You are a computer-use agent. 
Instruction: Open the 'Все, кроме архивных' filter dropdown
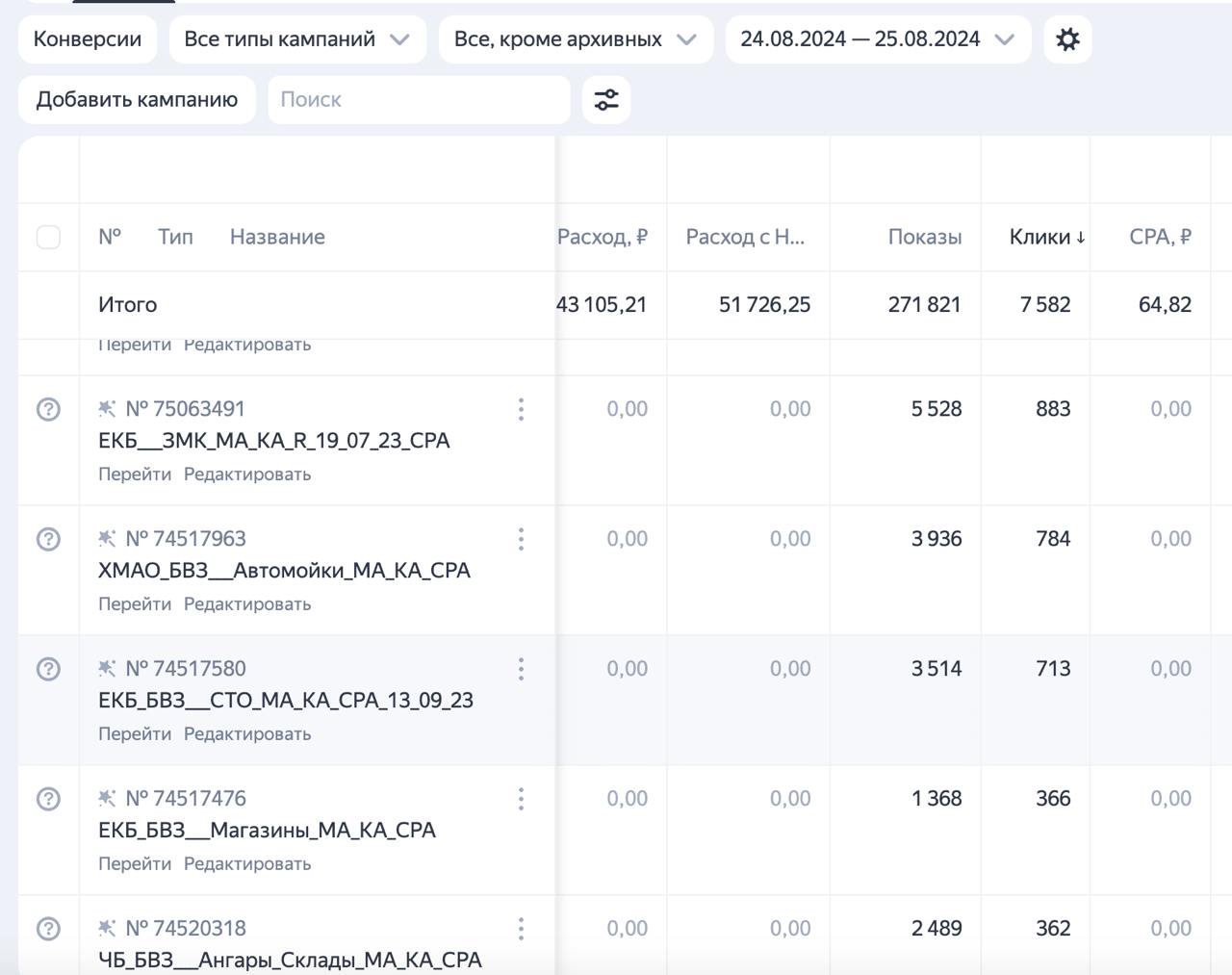pyautogui.click(x=575, y=39)
